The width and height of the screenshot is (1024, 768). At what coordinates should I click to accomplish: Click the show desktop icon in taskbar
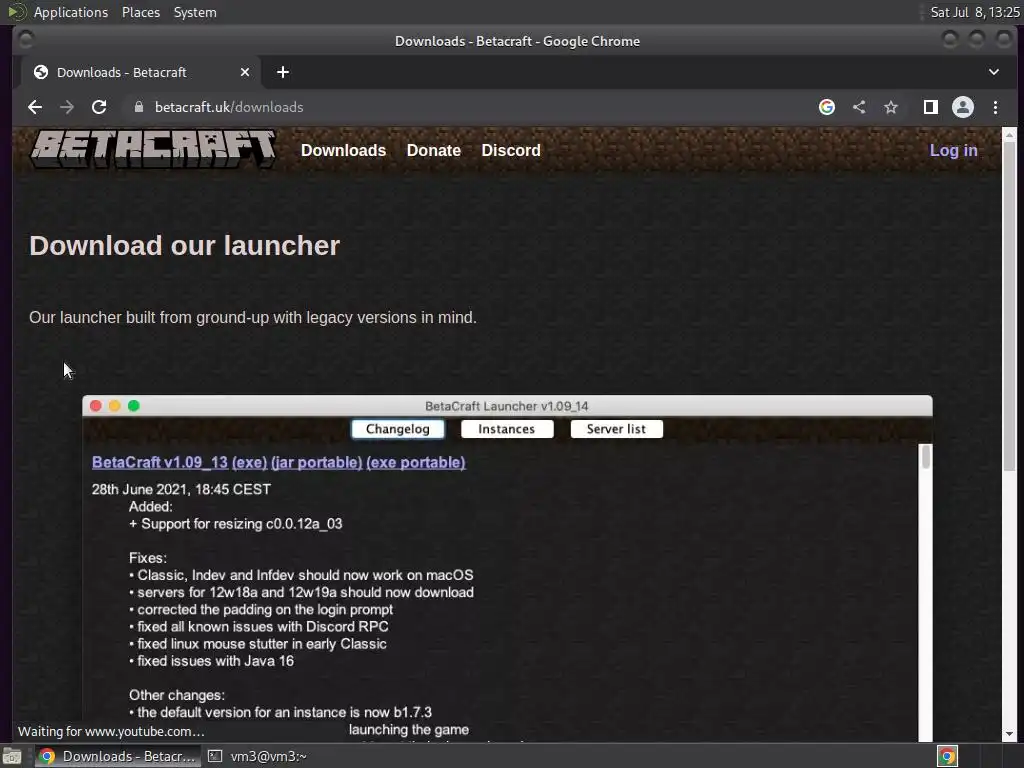point(12,756)
